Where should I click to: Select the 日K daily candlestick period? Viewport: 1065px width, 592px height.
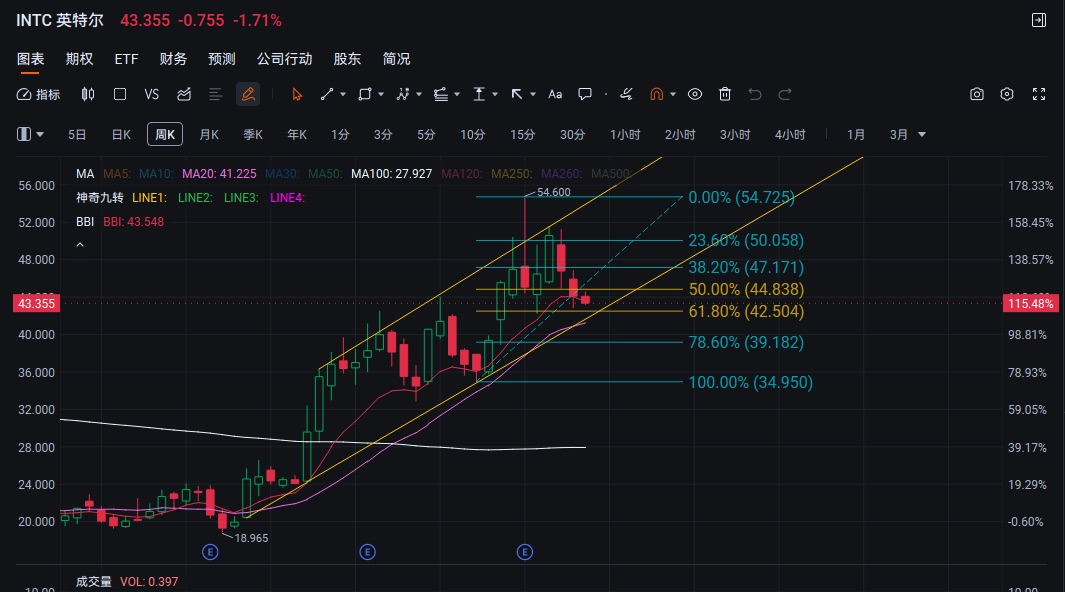(121, 134)
